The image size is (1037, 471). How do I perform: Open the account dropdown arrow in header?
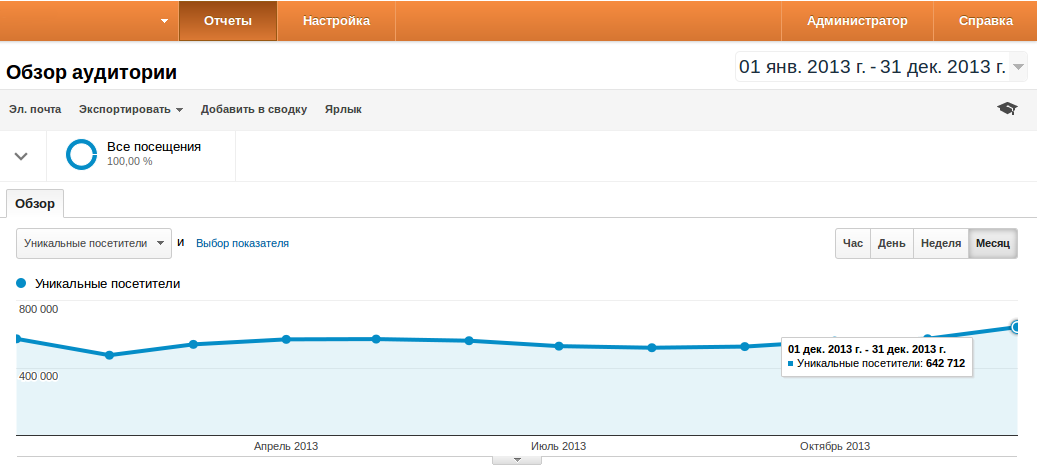tap(164, 21)
